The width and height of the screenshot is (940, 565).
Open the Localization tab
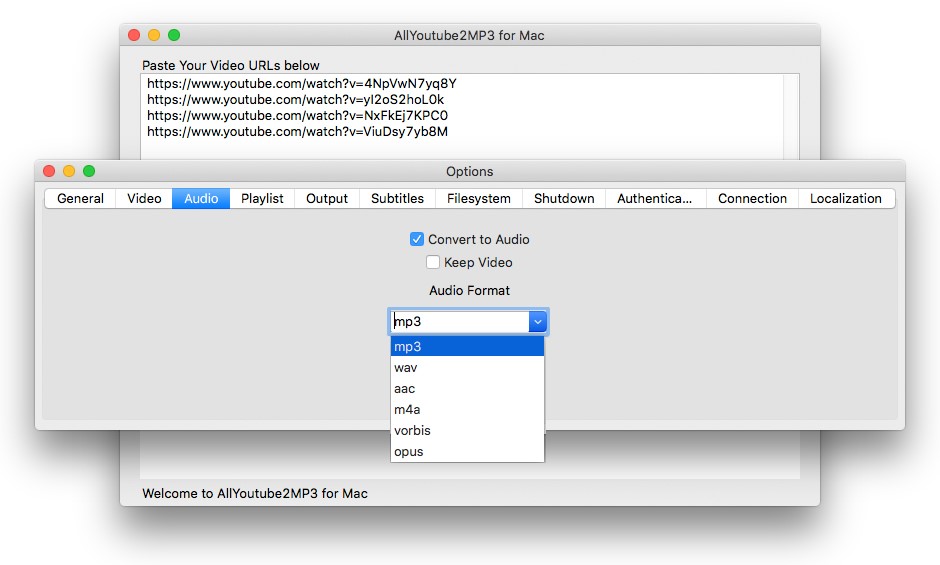(x=846, y=199)
